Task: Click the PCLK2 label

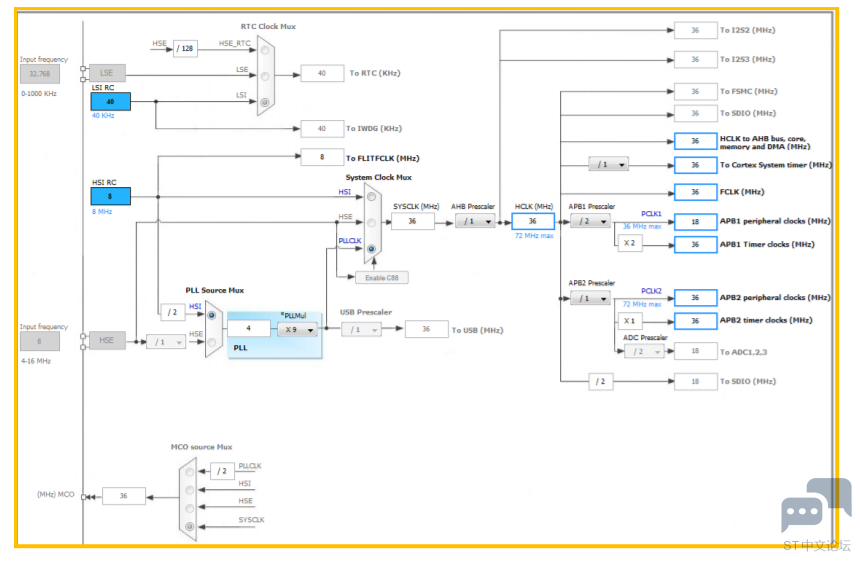Action: coord(652,291)
